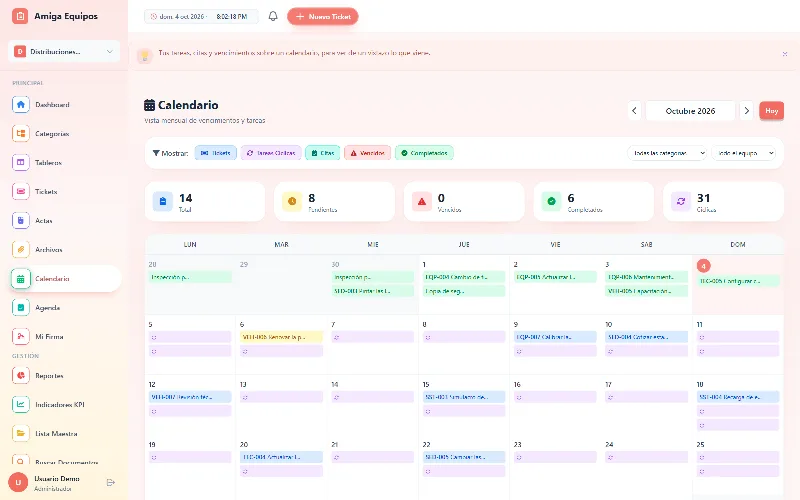Viewport: 800px width, 500px height.
Task: Open the blue event on October 15
Action: pos(464,397)
